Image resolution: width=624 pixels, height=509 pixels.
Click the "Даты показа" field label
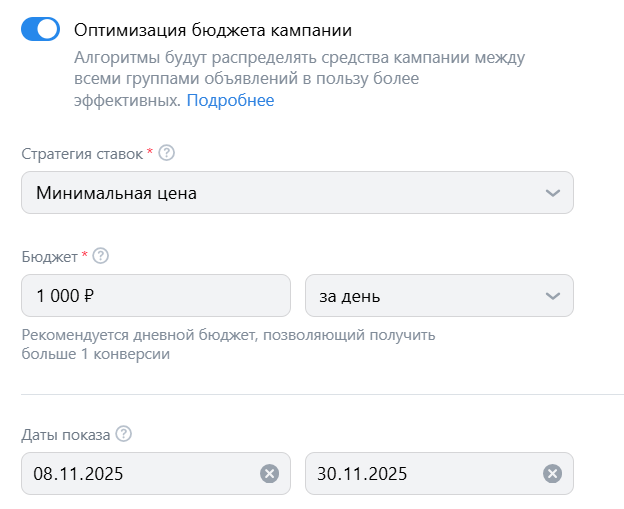65,434
